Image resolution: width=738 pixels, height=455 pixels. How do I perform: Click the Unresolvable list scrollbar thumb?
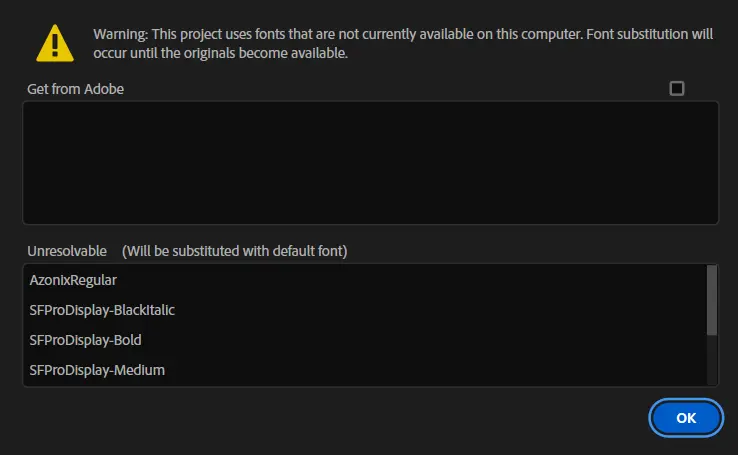(711, 299)
